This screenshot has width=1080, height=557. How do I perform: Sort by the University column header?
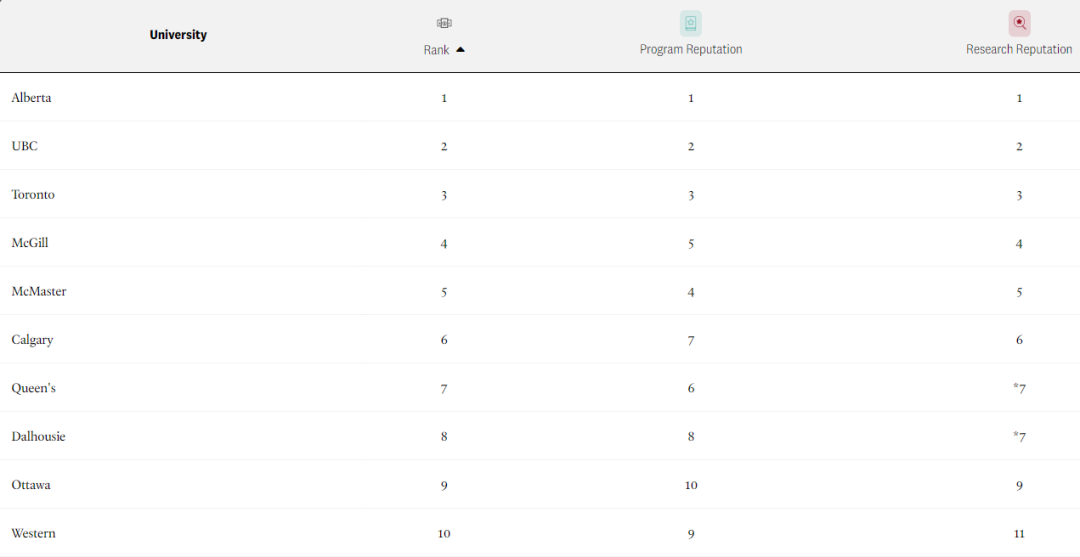(178, 34)
